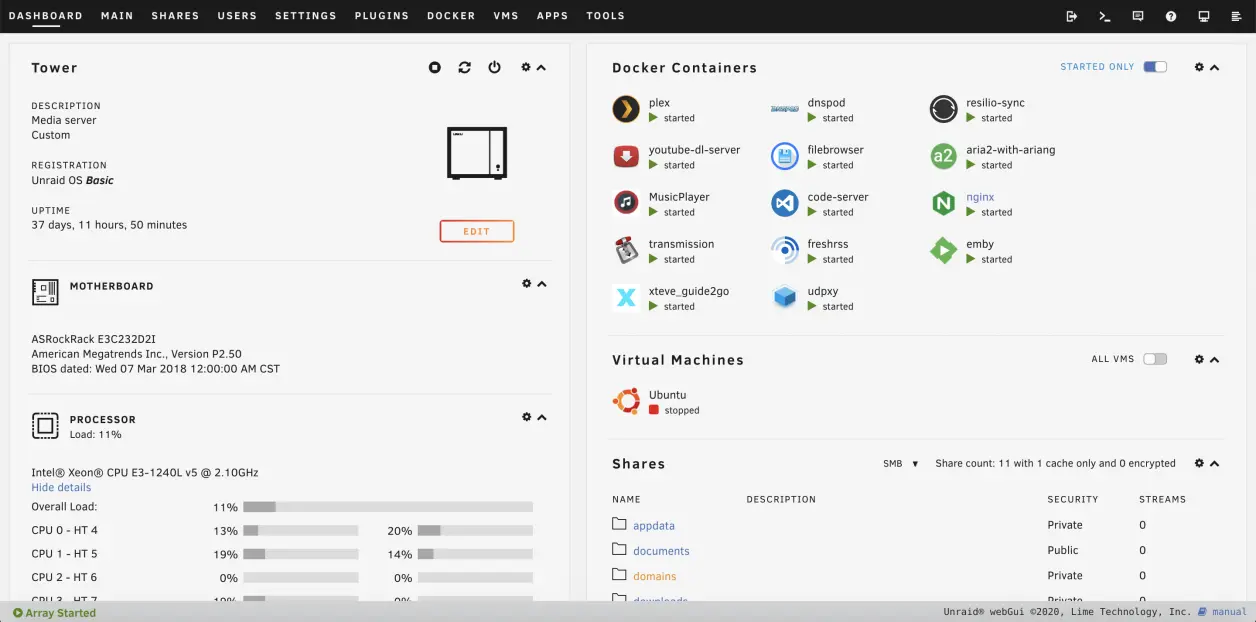Go to the Plugins tab
1256x622 pixels.
tap(382, 16)
